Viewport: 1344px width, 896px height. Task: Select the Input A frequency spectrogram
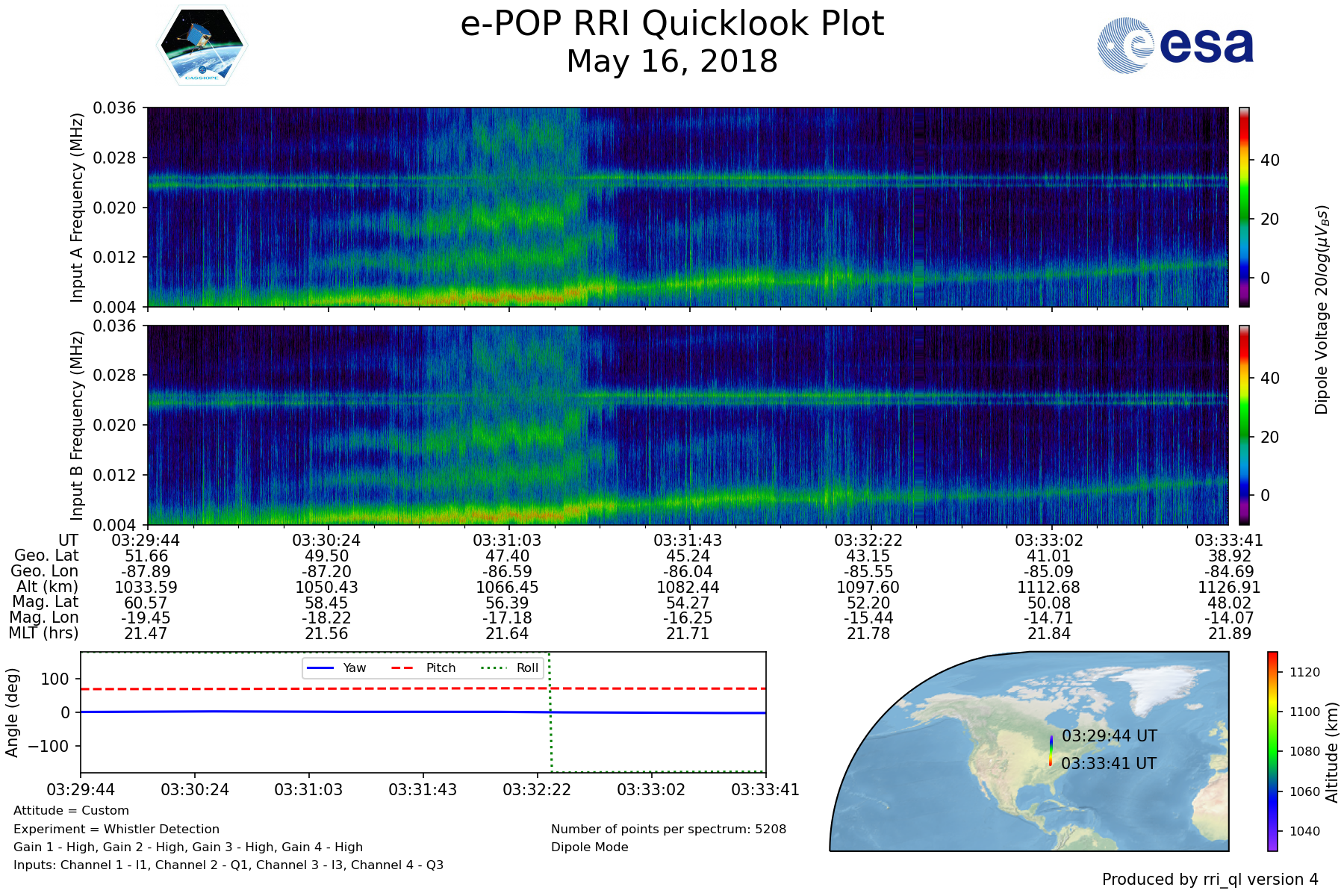(x=687, y=207)
